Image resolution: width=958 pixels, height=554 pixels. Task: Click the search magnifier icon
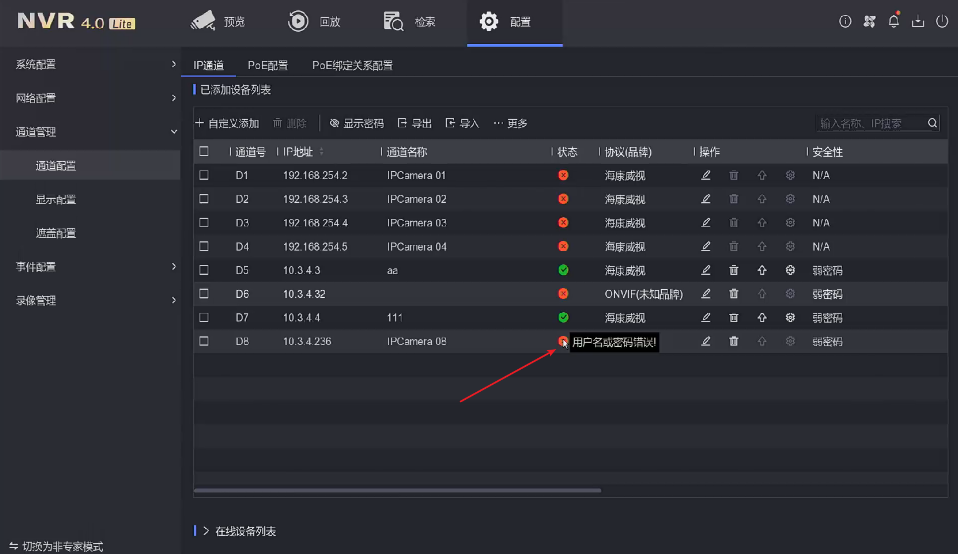point(932,123)
